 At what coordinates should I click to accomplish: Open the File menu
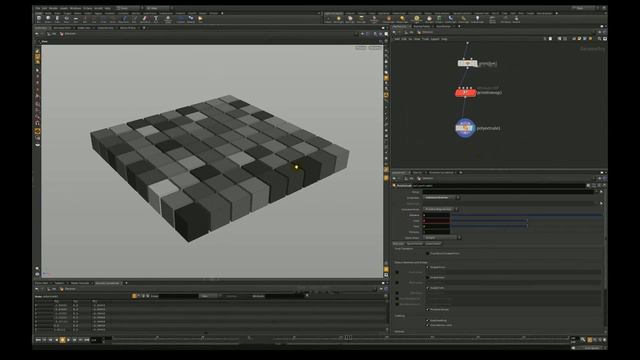(38, 8)
